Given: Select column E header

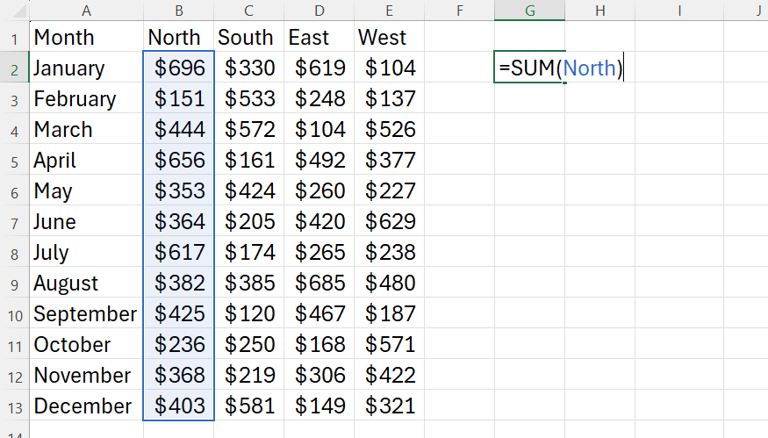Looking at the screenshot, I should tap(389, 10).
